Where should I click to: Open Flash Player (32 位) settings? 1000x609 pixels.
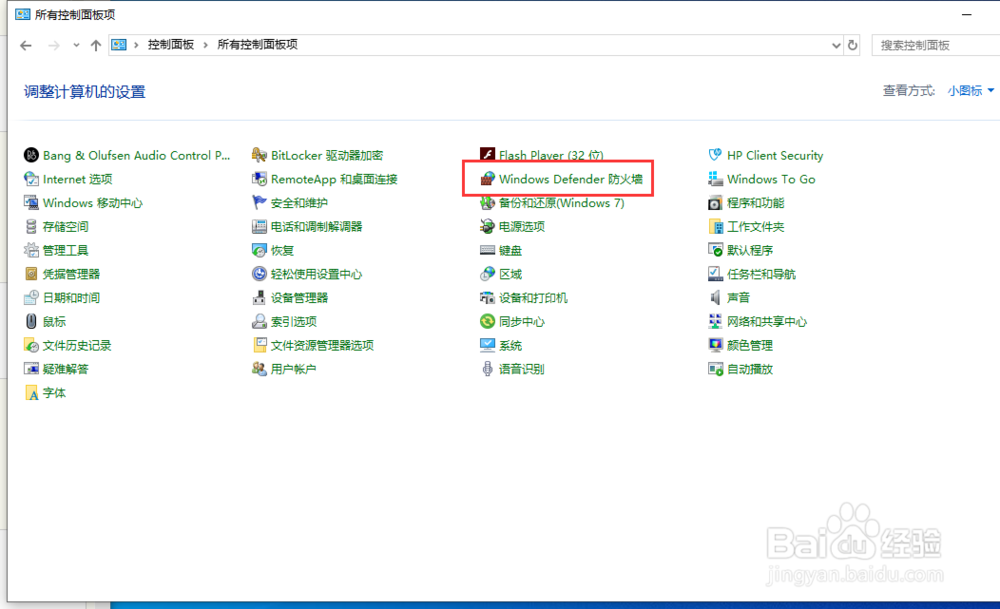(551, 155)
